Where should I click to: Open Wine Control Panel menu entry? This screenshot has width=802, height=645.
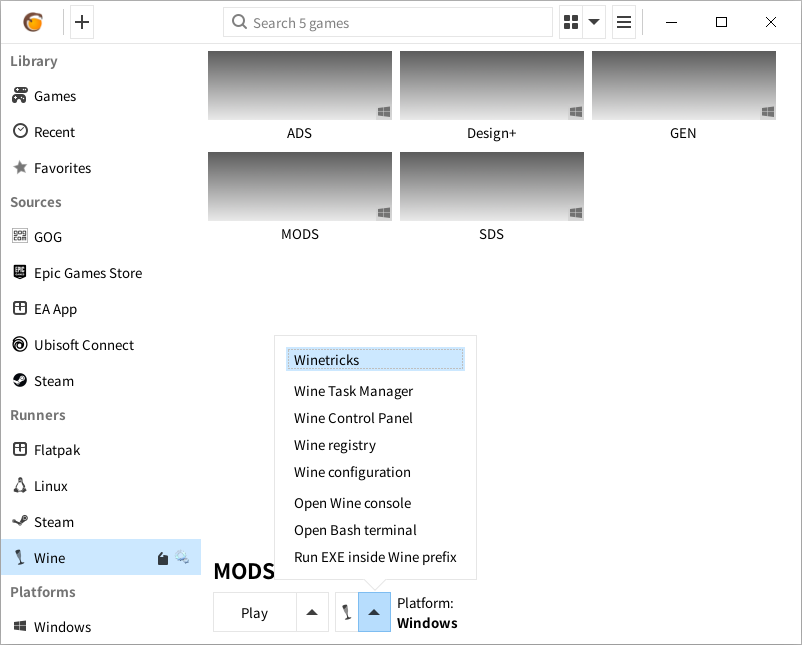pyautogui.click(x=375, y=418)
